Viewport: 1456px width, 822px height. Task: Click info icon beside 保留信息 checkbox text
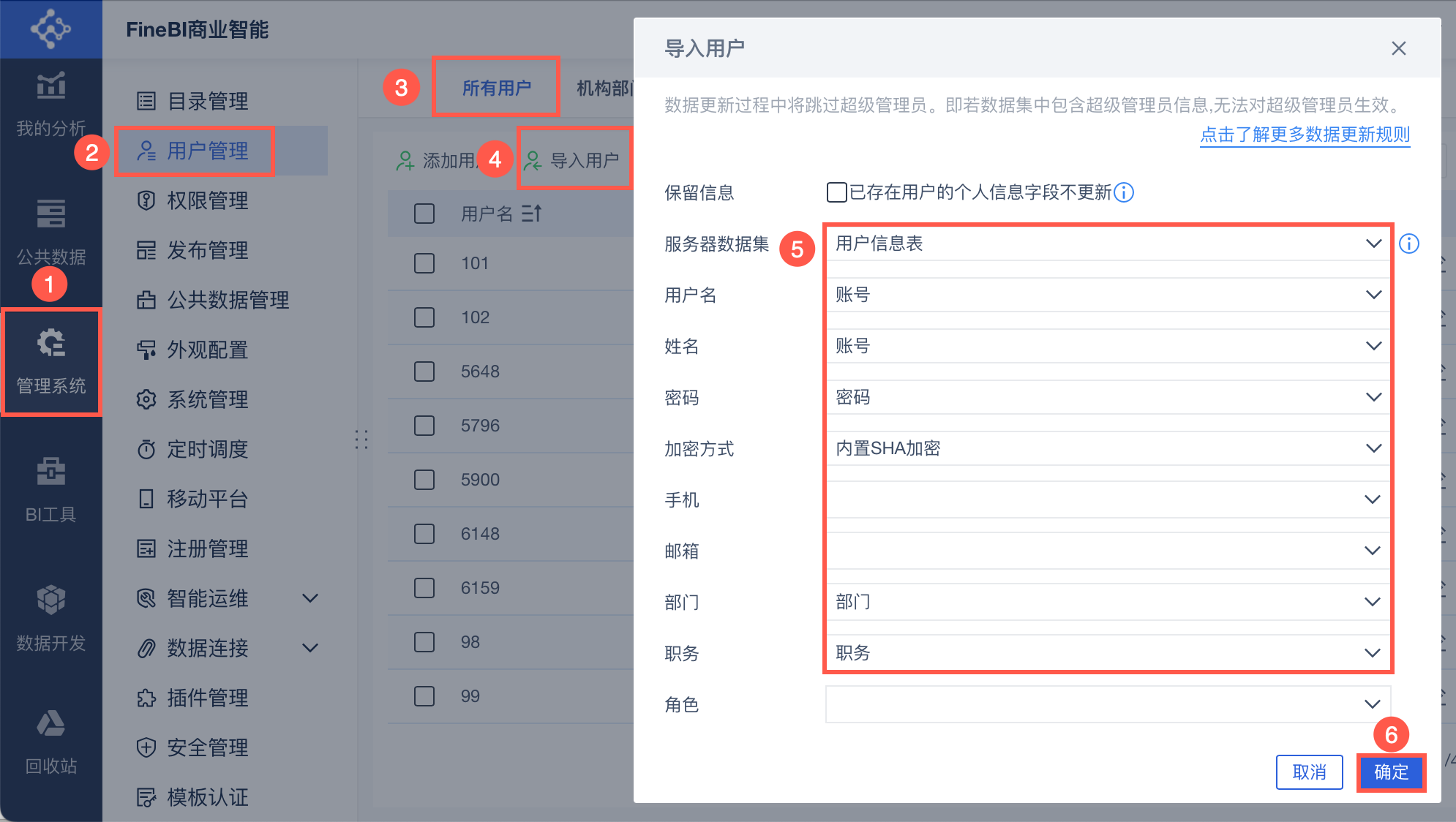tap(1124, 192)
